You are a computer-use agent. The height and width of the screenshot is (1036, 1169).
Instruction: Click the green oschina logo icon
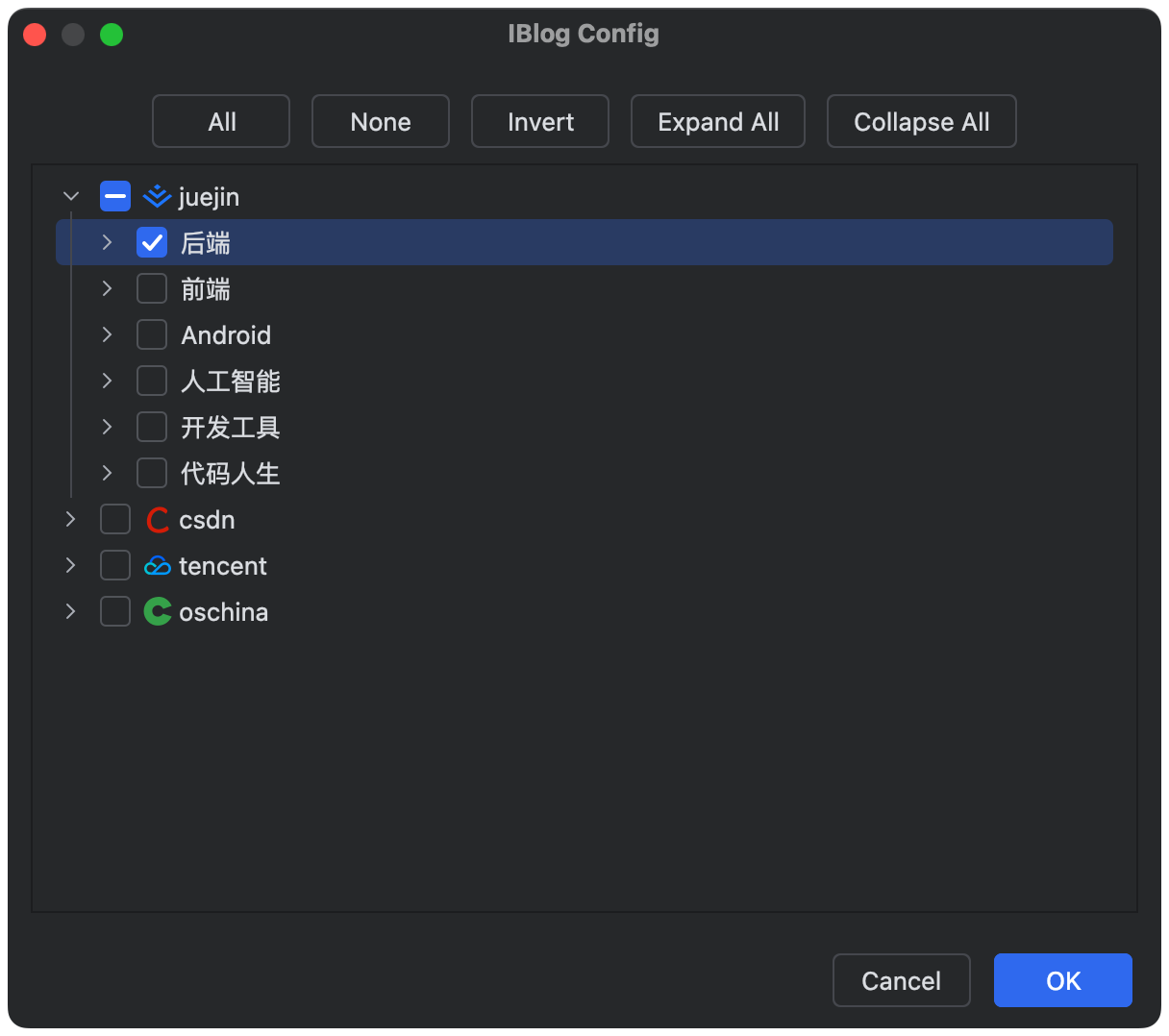coord(158,612)
